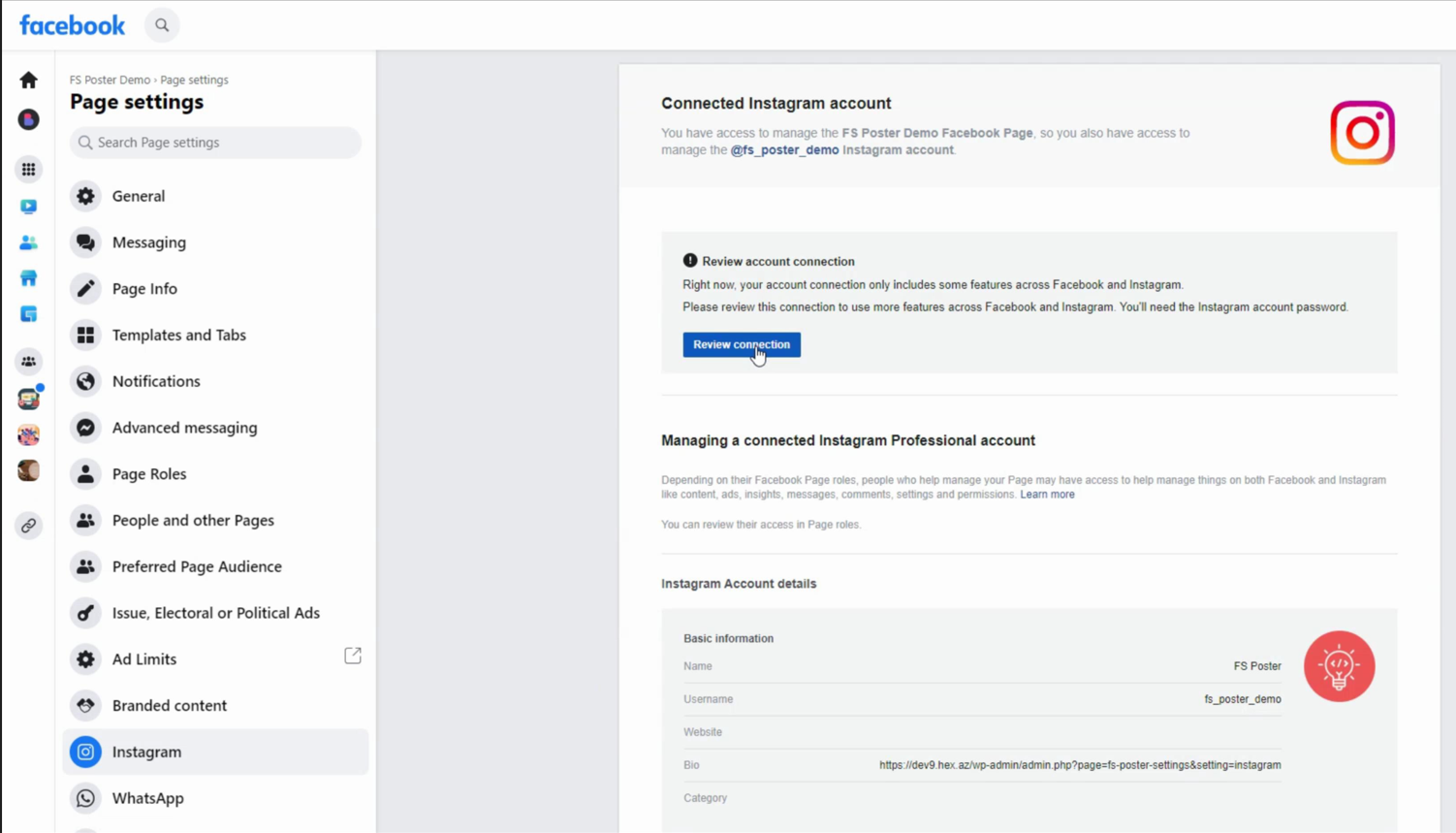Select Page Roles menu item
The image size is (1456, 833).
[x=215, y=473]
